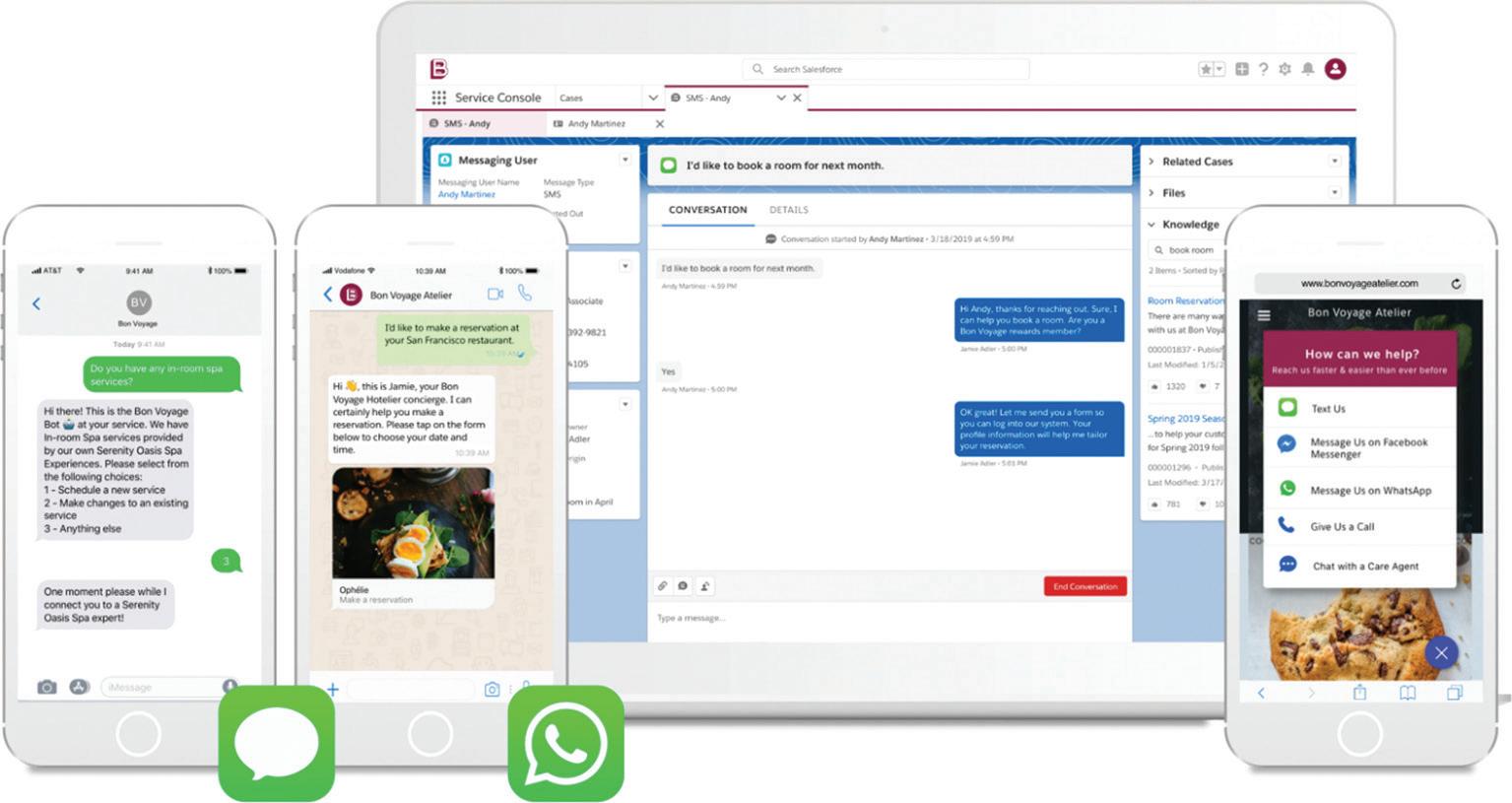Click the Bon Voyage logo in Salesforce header

(x=438, y=68)
